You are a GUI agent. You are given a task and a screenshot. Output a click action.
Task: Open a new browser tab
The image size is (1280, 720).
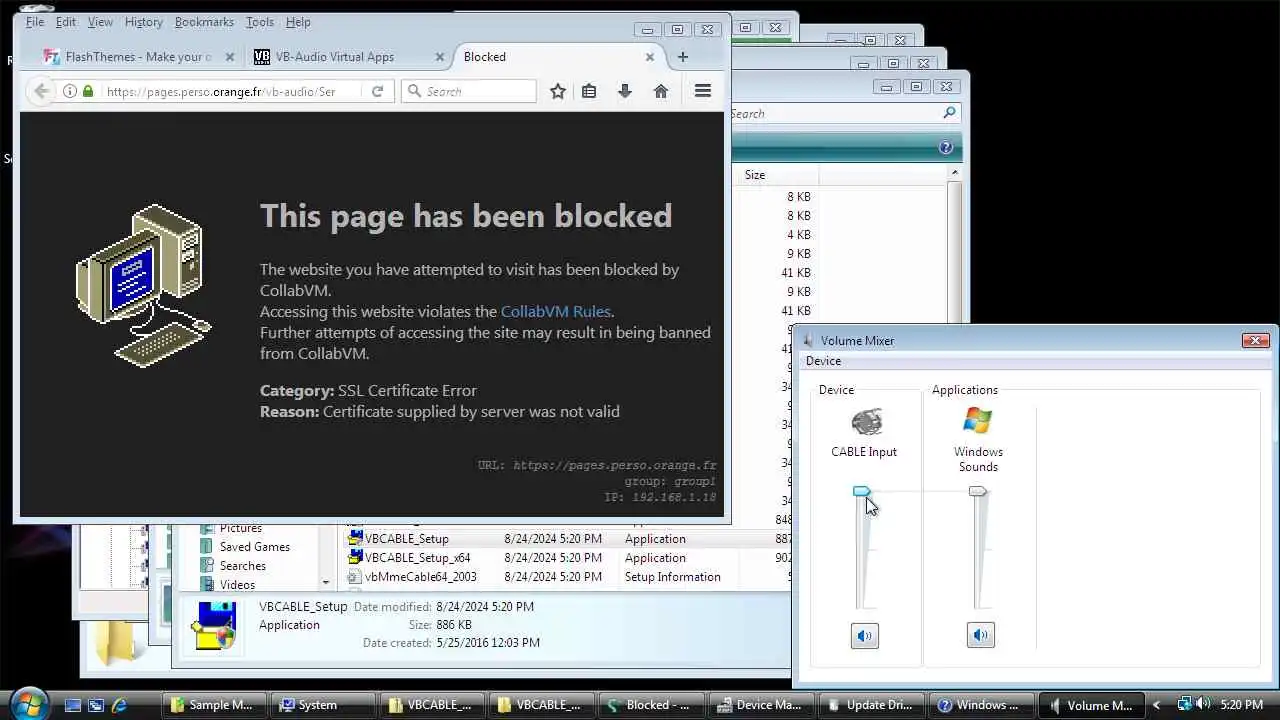click(x=683, y=57)
